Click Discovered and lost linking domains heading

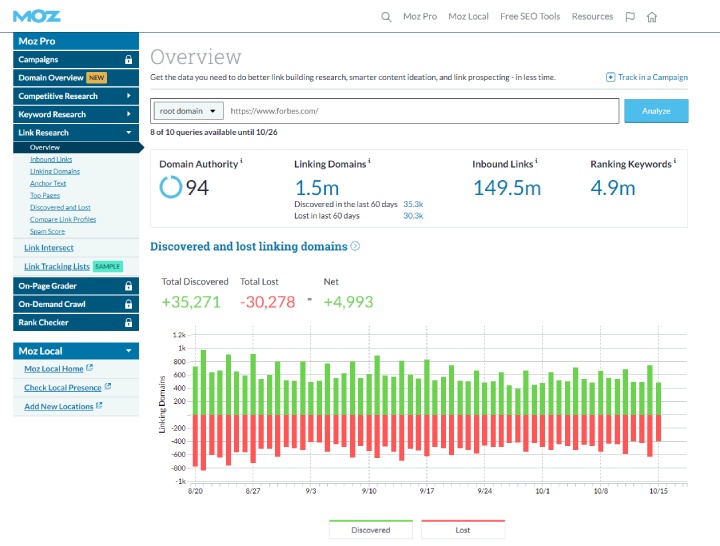[249, 247]
